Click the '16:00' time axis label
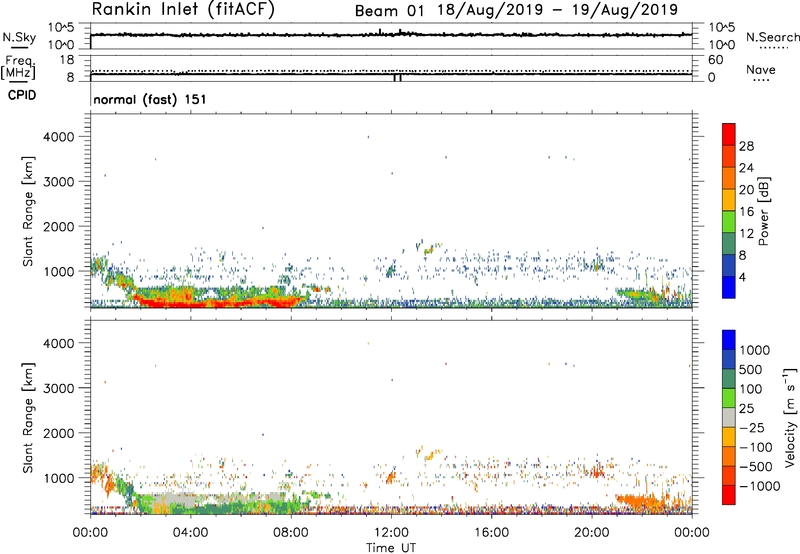The image size is (800, 554). tap(491, 533)
